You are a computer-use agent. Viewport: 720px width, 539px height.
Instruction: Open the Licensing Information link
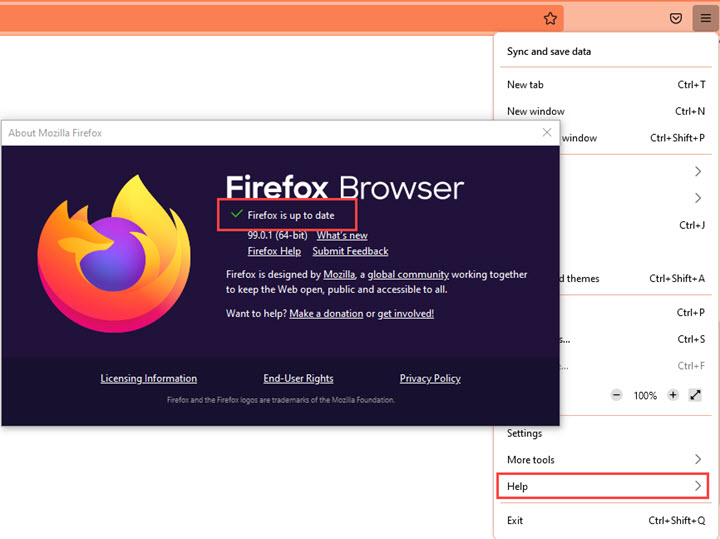[x=149, y=378]
